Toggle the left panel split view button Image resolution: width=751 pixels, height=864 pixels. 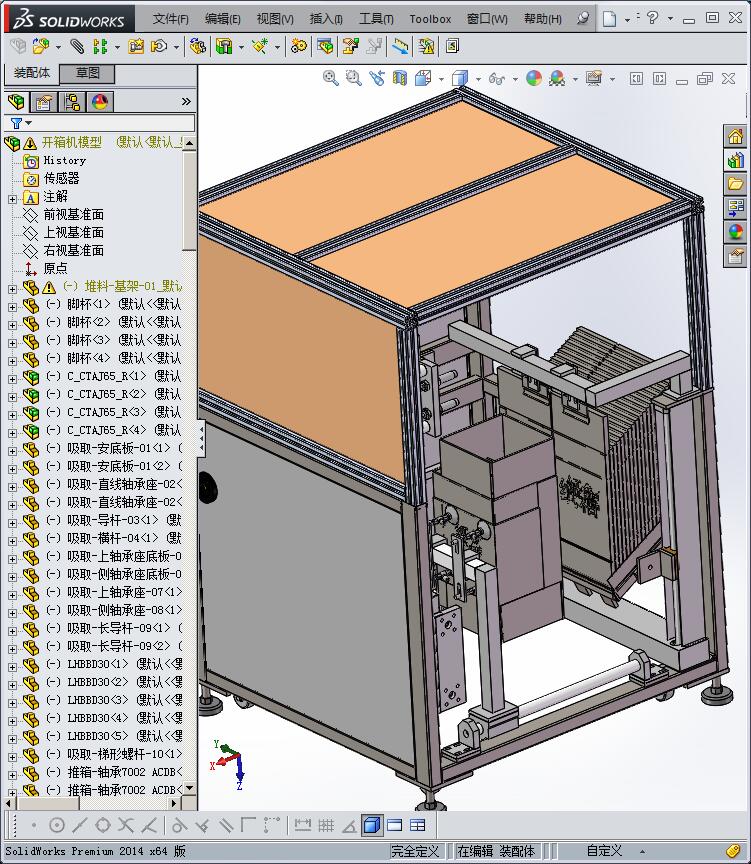[x=636, y=79]
